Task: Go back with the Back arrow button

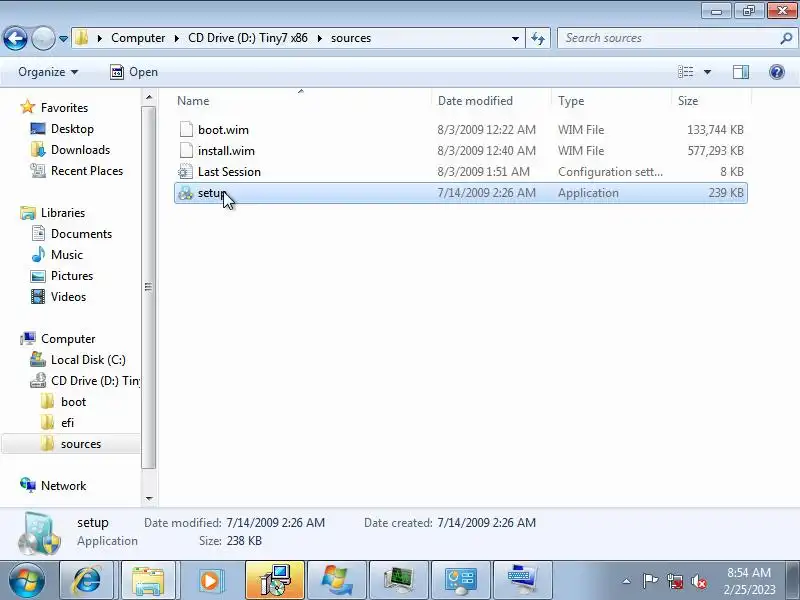Action: point(15,38)
